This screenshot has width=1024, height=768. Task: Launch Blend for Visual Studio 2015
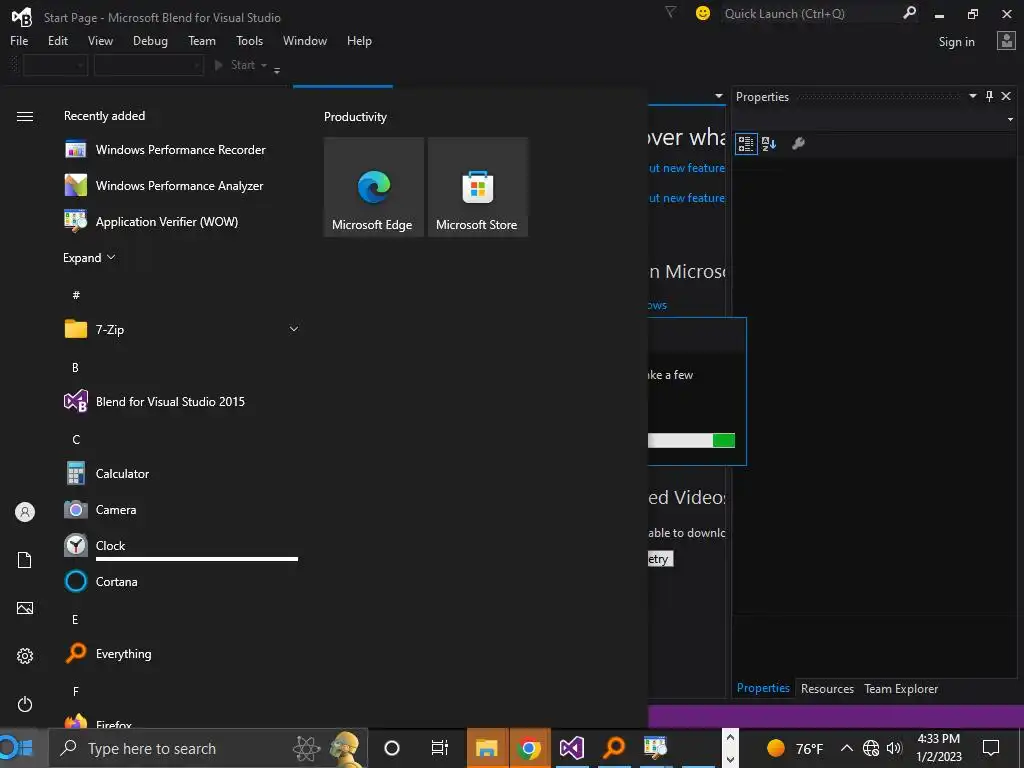tap(182, 402)
